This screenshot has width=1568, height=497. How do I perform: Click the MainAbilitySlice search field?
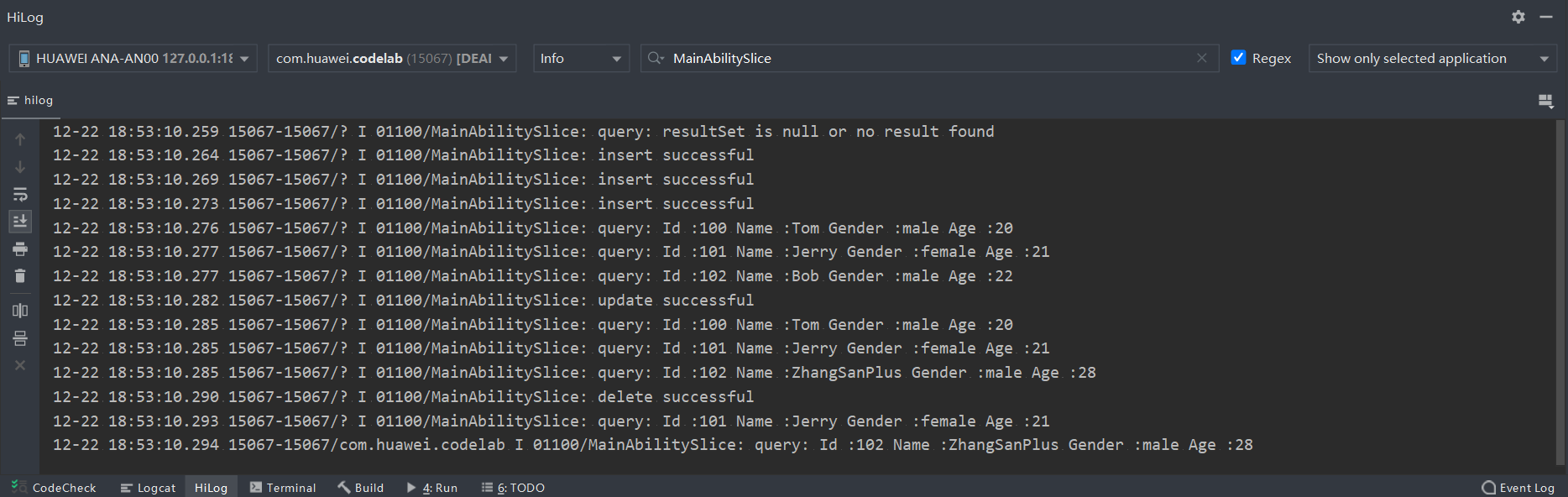[923, 58]
